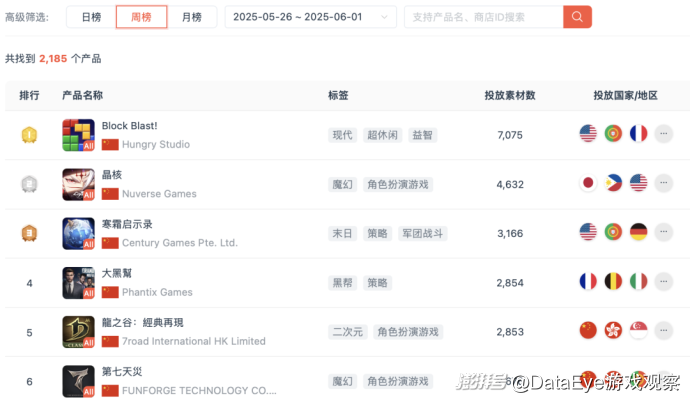690x403 pixels.
Task: Switch to 日榜 daily ranking tab
Action: coord(91,17)
